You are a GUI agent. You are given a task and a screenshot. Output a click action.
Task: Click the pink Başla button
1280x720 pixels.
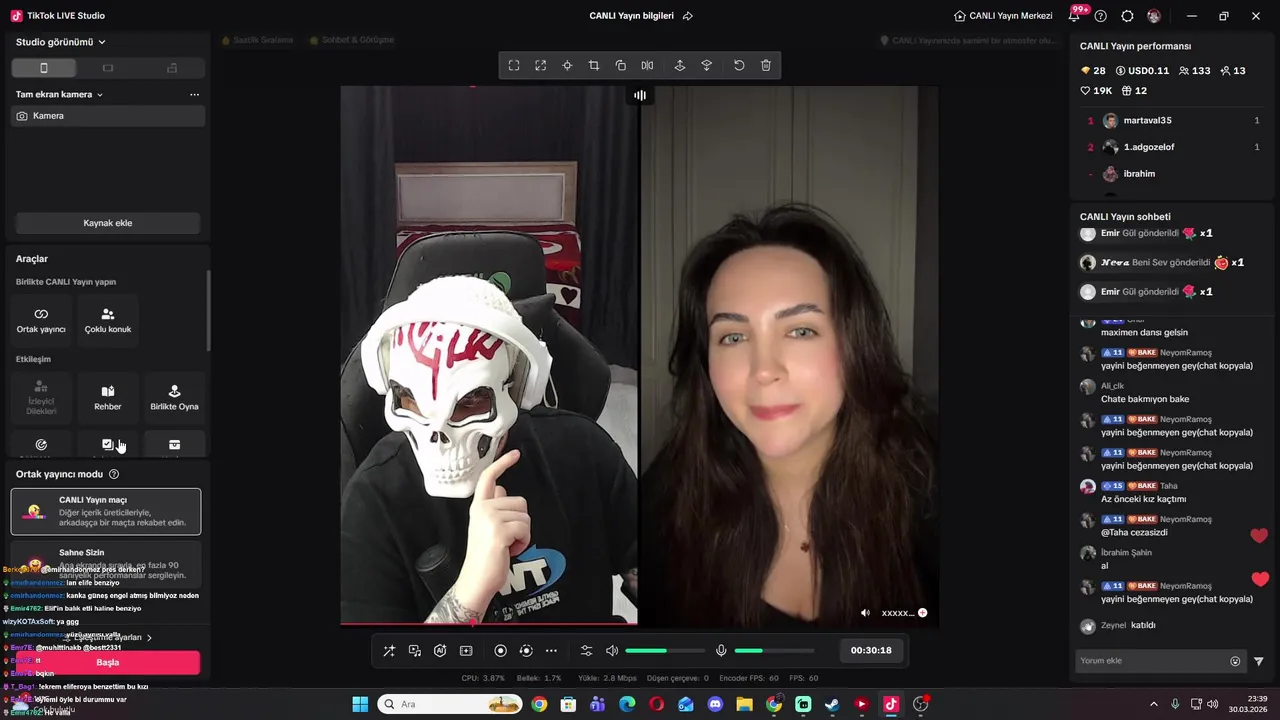(108, 662)
